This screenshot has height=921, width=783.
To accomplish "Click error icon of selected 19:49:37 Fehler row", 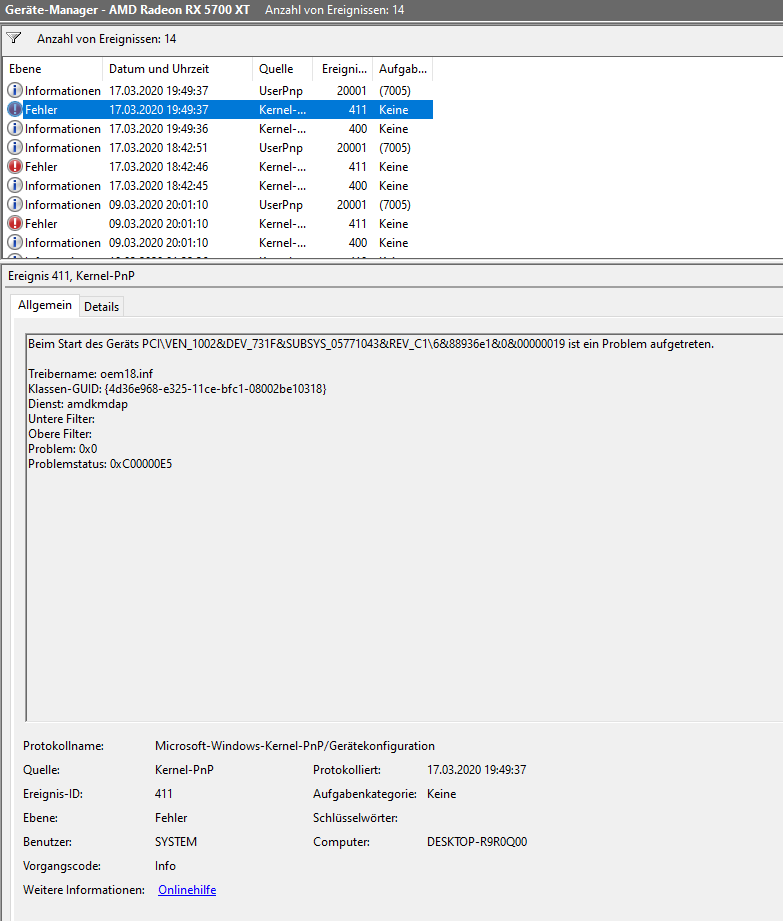I will pos(15,109).
